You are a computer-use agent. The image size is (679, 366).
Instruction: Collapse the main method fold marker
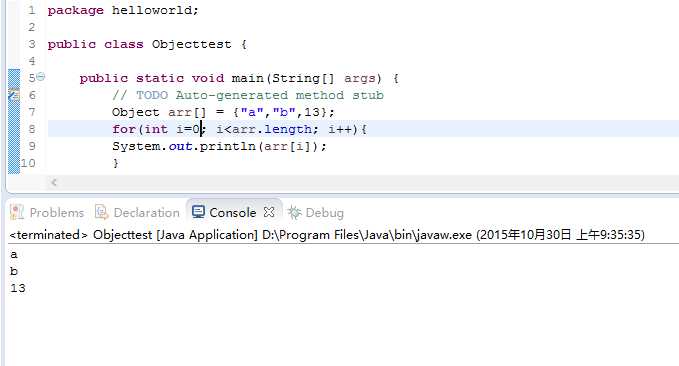(x=41, y=77)
